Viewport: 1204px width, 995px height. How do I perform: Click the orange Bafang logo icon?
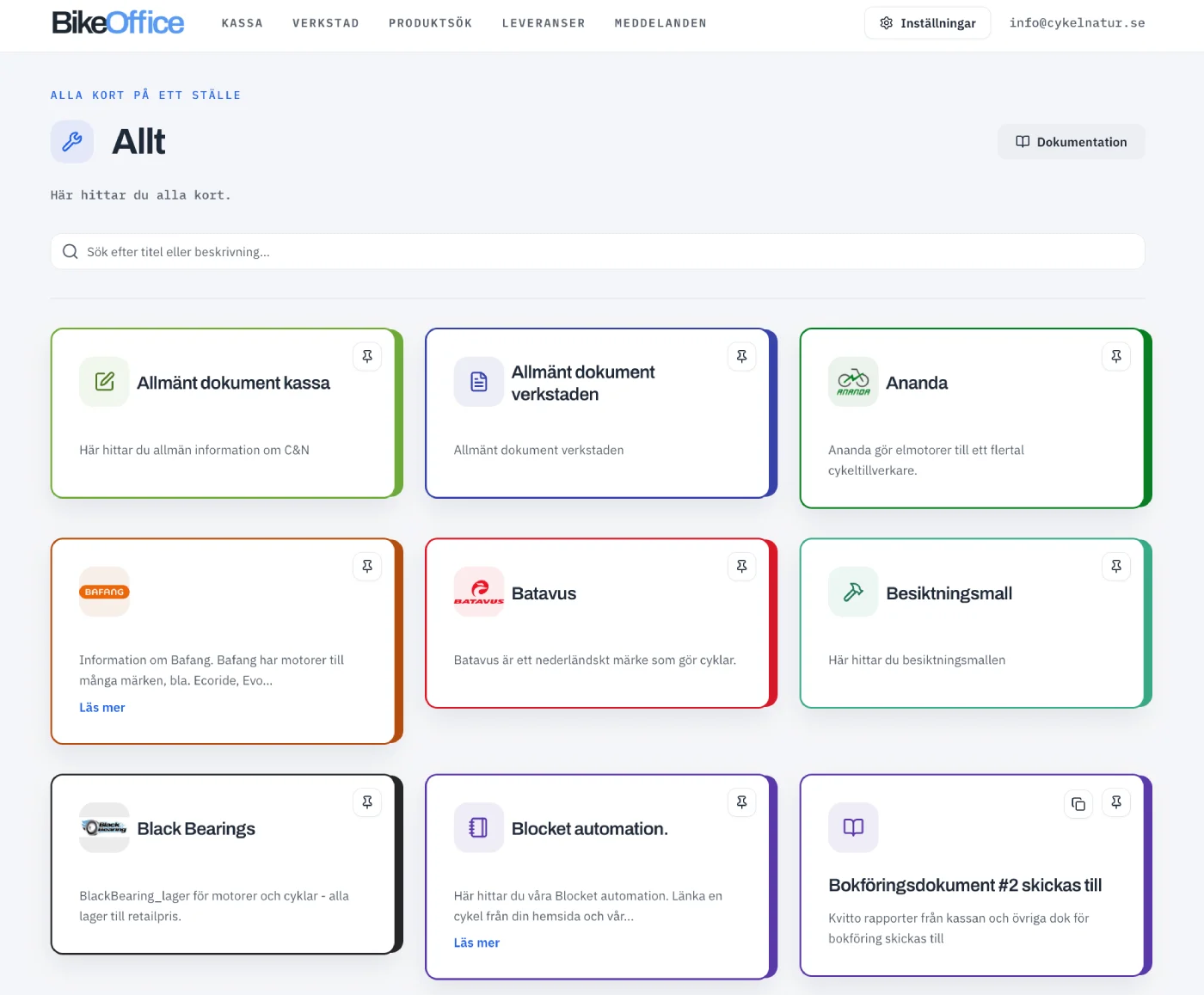tap(104, 592)
